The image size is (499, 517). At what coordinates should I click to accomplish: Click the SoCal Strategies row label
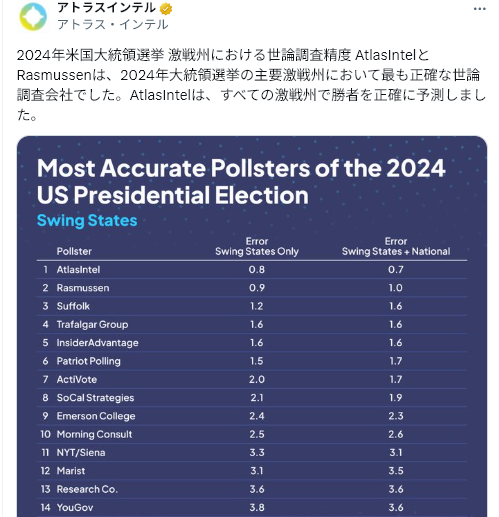95,398
